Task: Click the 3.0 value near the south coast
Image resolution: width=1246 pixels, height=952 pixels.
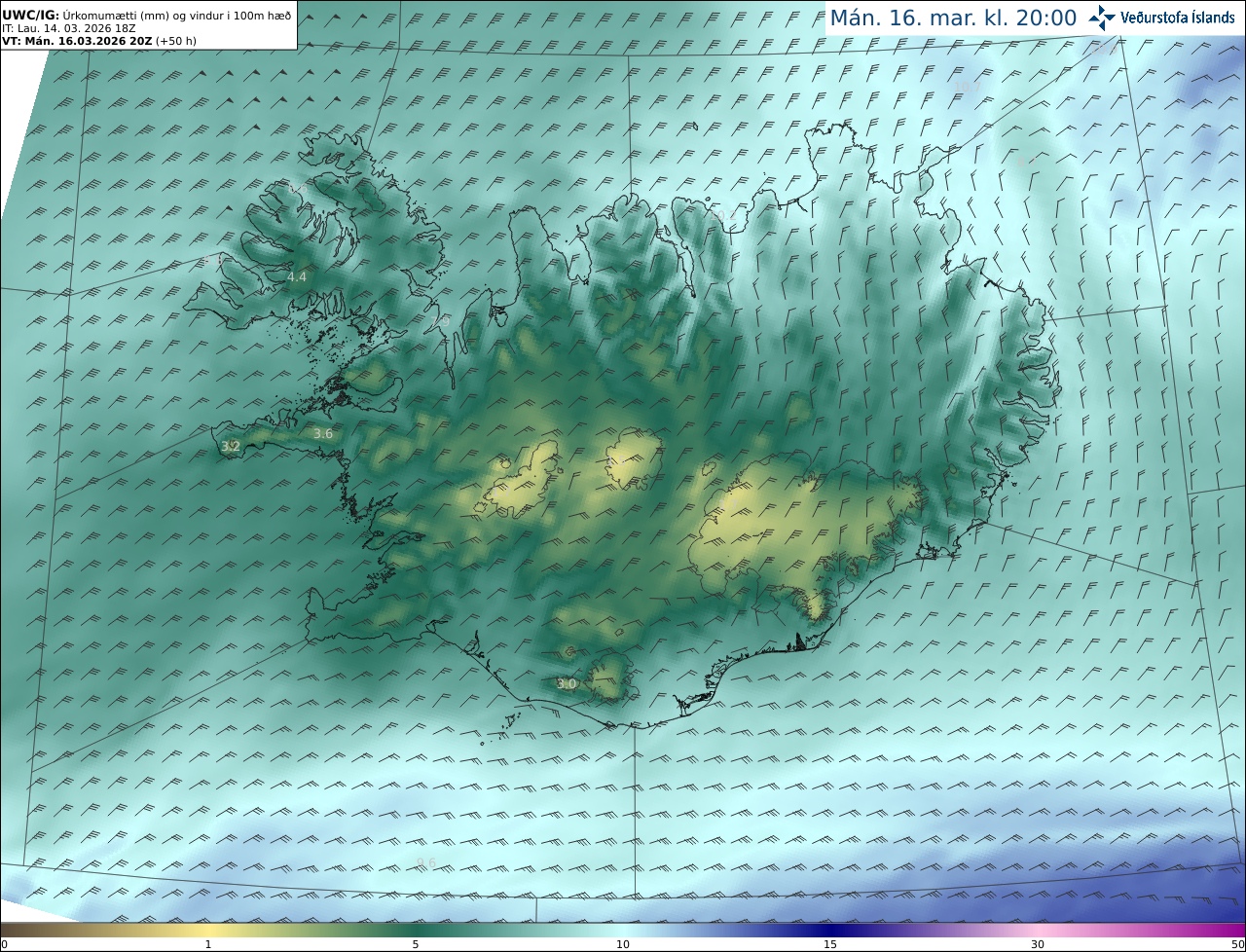Action: 567,684
